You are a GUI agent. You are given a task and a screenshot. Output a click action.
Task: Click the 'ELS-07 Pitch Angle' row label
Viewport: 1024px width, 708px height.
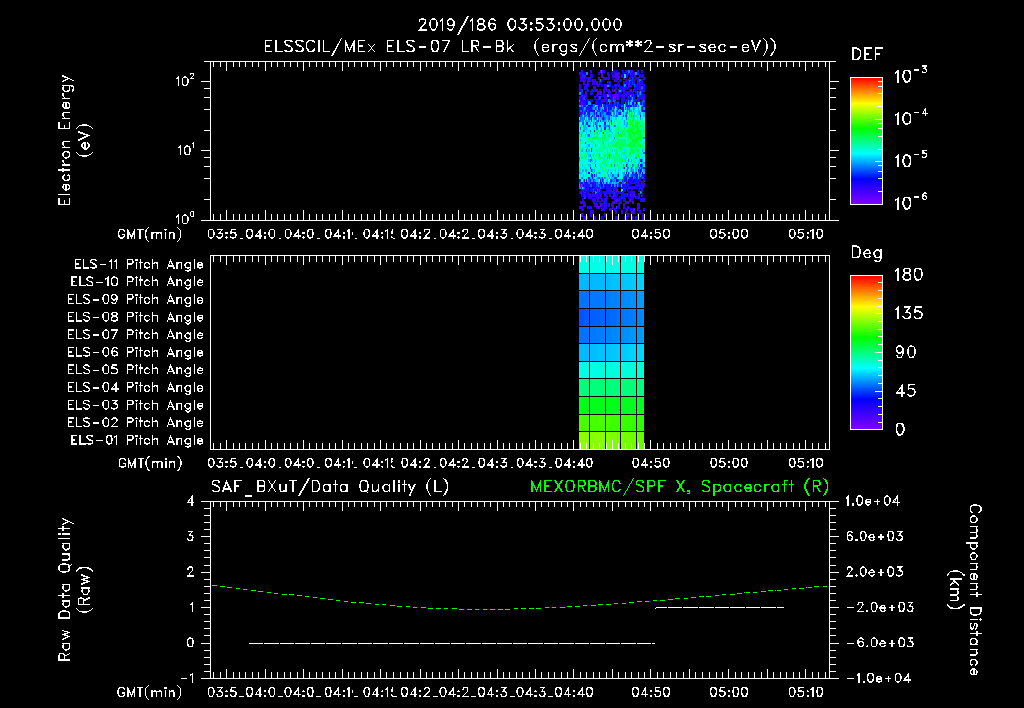tap(135, 334)
